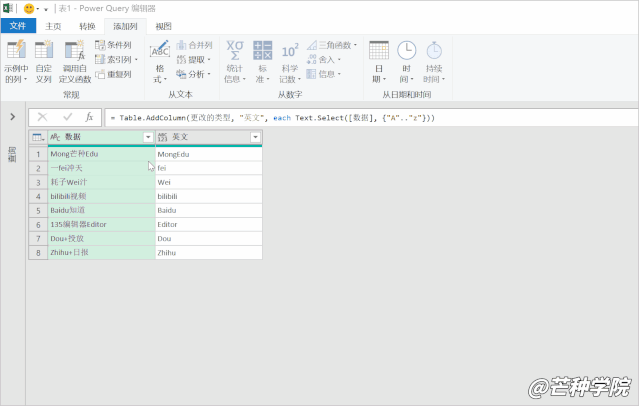Viewport: 639px width, 406px height.
Task: Expand the collapsed queries pane chevron
Action: coord(12,117)
